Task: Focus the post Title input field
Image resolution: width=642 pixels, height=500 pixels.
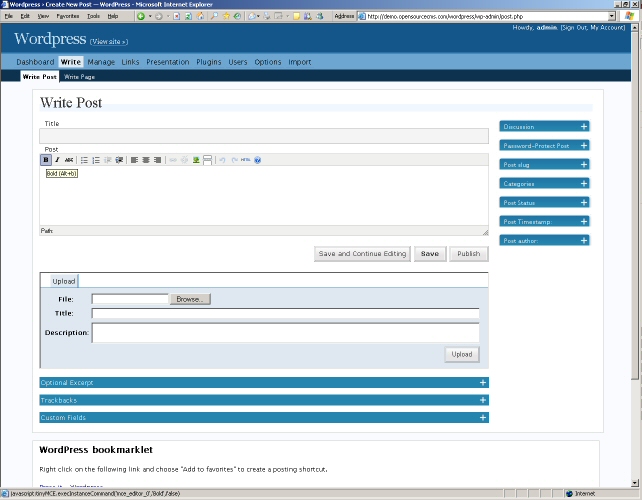Action: tap(264, 136)
